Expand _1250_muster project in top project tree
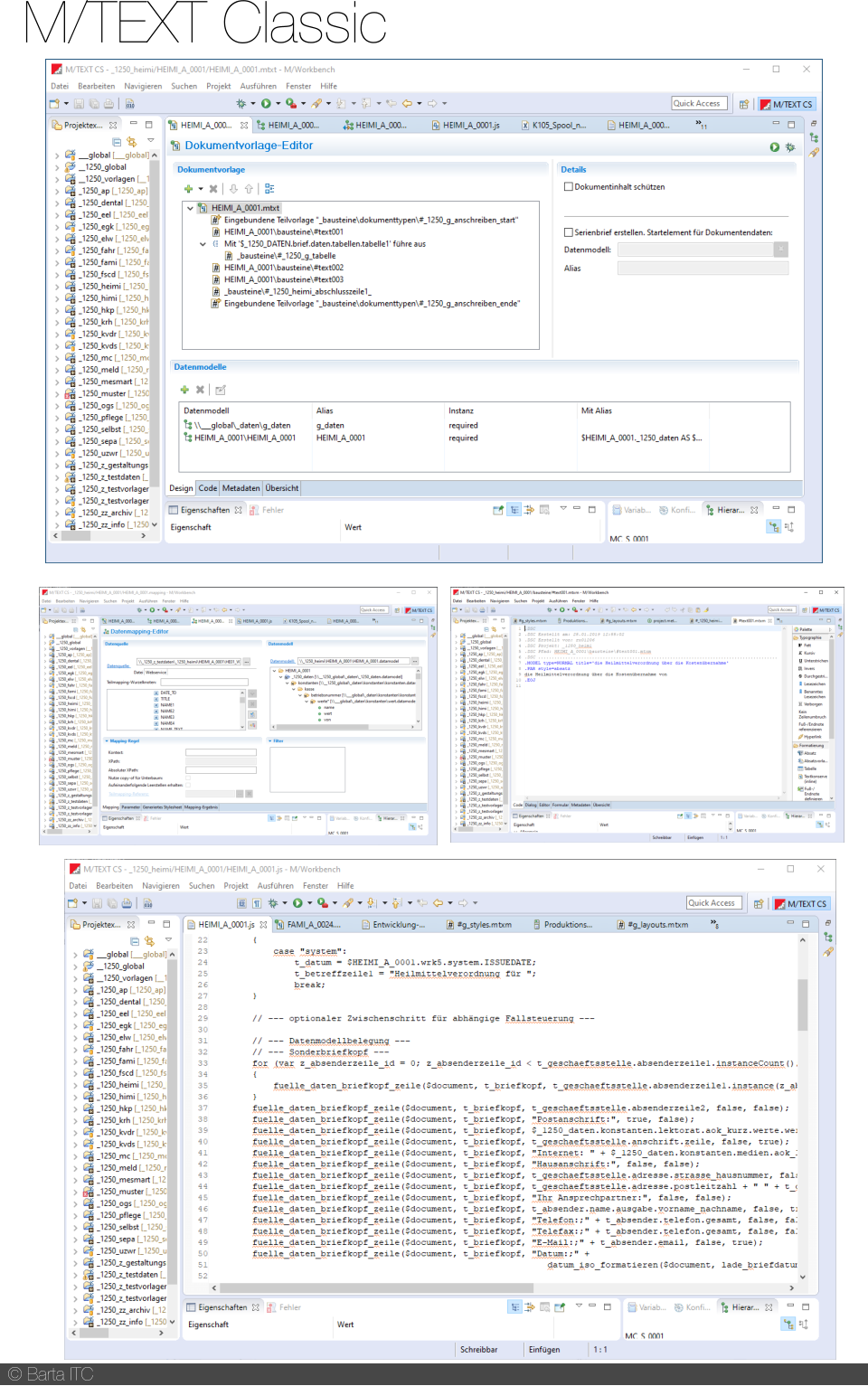 57,394
